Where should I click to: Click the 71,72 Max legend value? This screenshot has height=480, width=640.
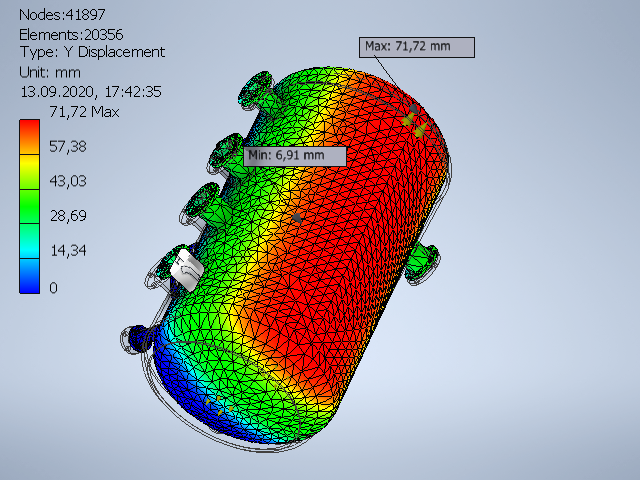84,112
